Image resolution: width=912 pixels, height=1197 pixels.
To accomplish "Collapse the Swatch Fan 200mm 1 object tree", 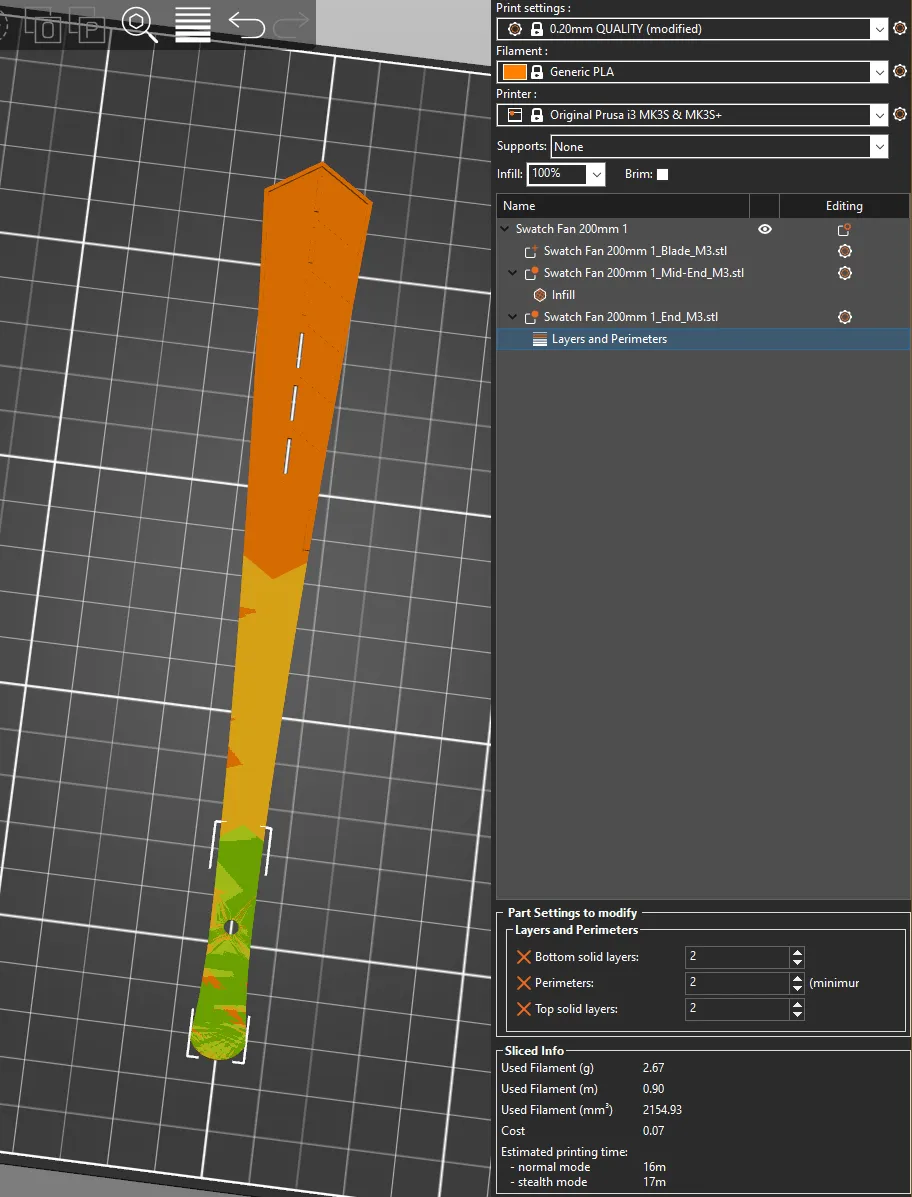I will 505,229.
